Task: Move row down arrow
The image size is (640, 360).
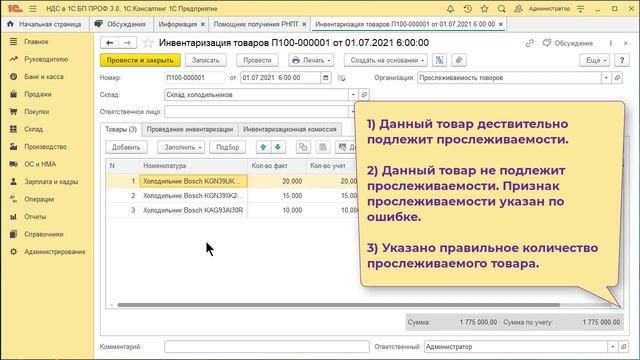Action: [x=278, y=147]
